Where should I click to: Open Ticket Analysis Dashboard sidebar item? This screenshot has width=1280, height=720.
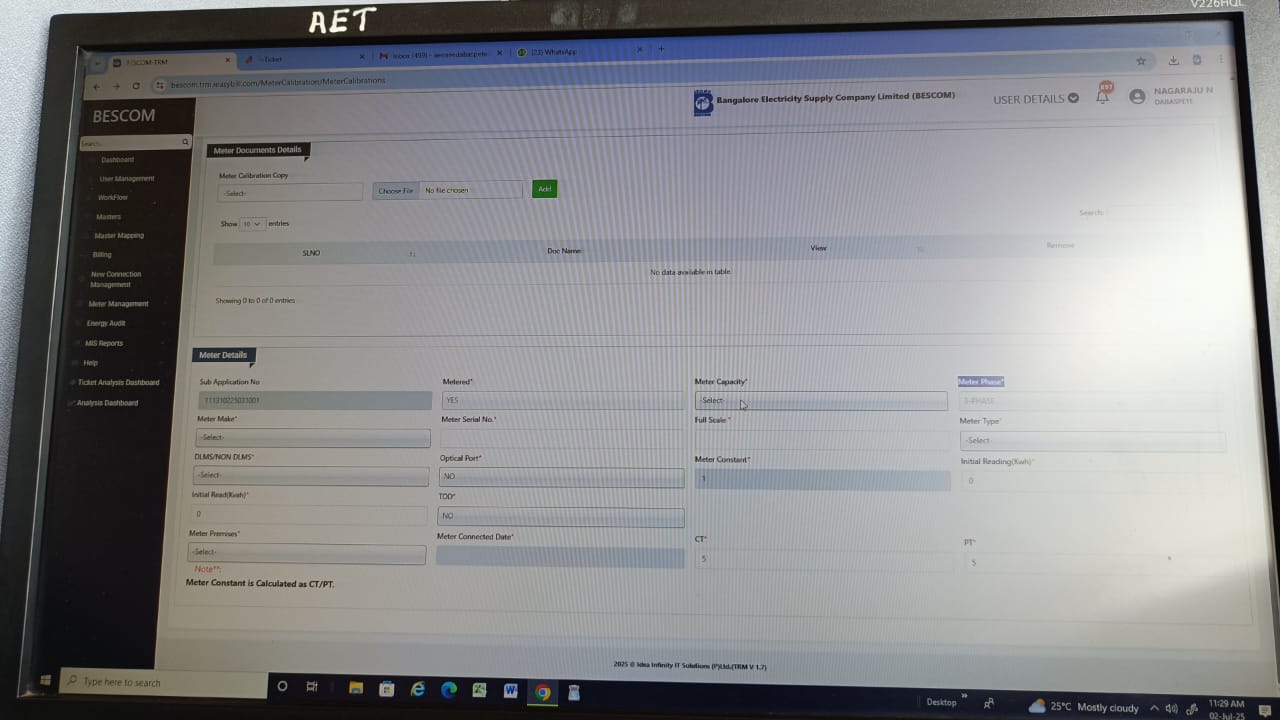[x=118, y=383]
